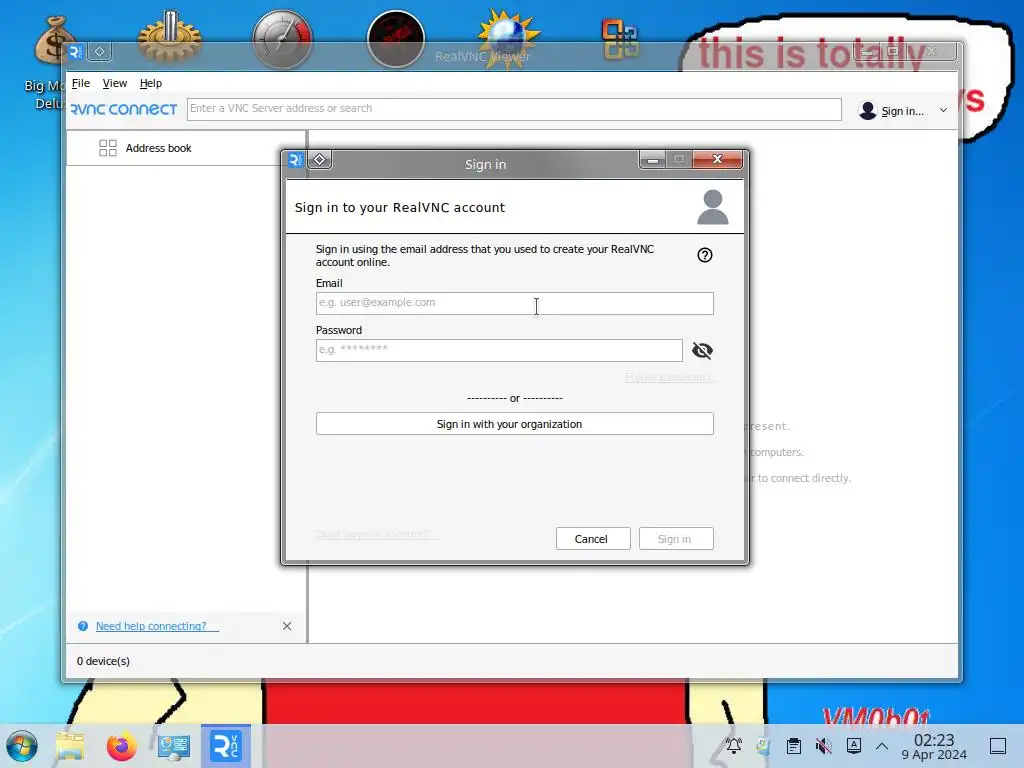The height and width of the screenshot is (768, 1024).
Task: Click the blue help icon beside Need help connecting
Action: 83,626
